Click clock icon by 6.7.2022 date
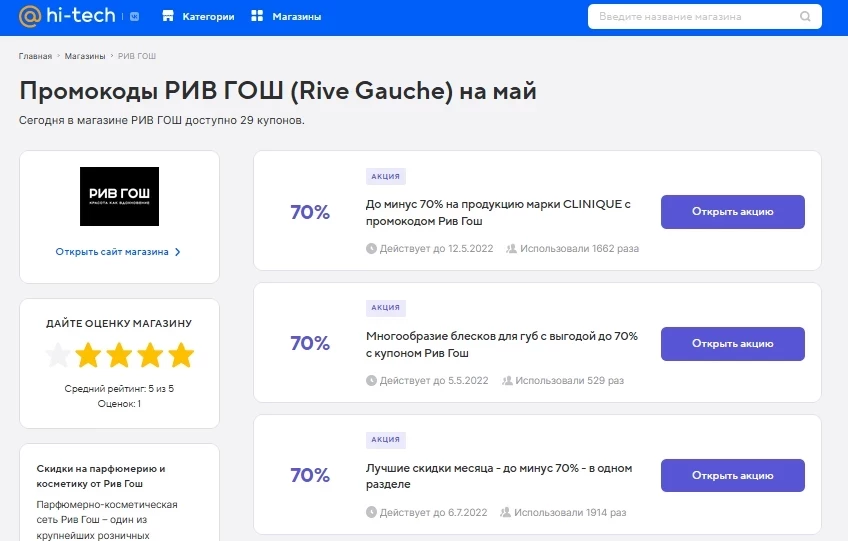The width and height of the screenshot is (848, 541). [371, 512]
